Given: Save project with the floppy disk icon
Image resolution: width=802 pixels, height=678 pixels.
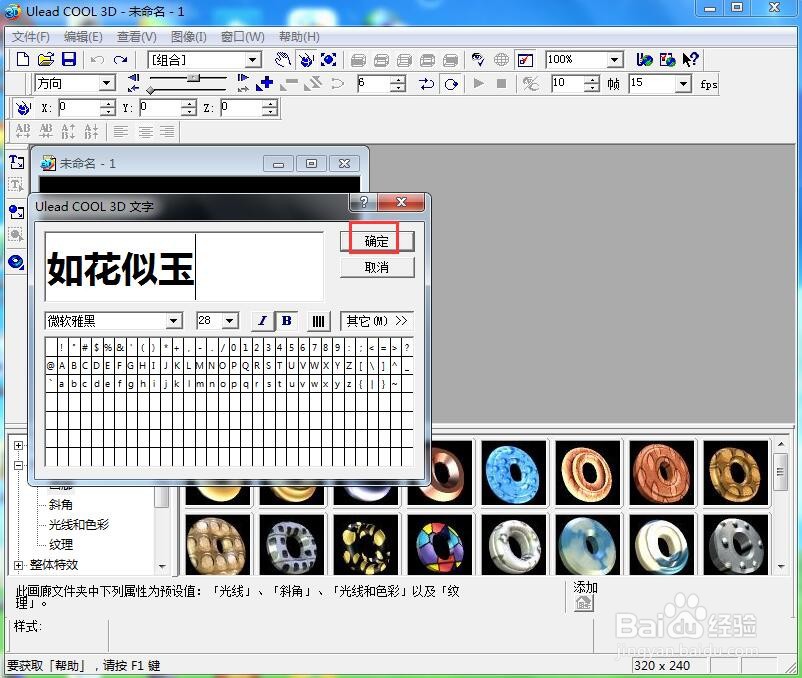Looking at the screenshot, I should click(x=69, y=59).
